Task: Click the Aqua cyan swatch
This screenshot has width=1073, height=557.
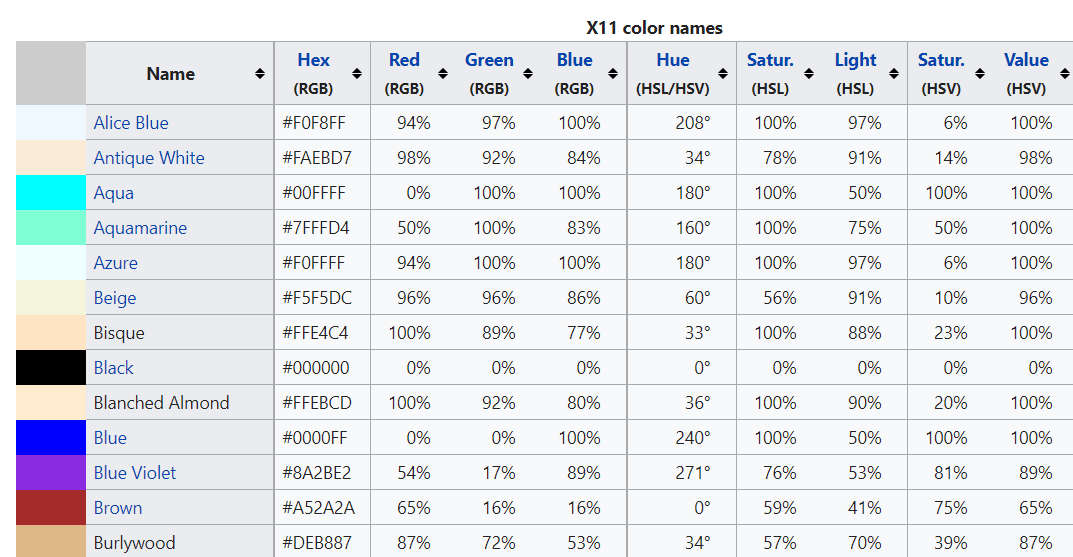Action: pos(51,192)
